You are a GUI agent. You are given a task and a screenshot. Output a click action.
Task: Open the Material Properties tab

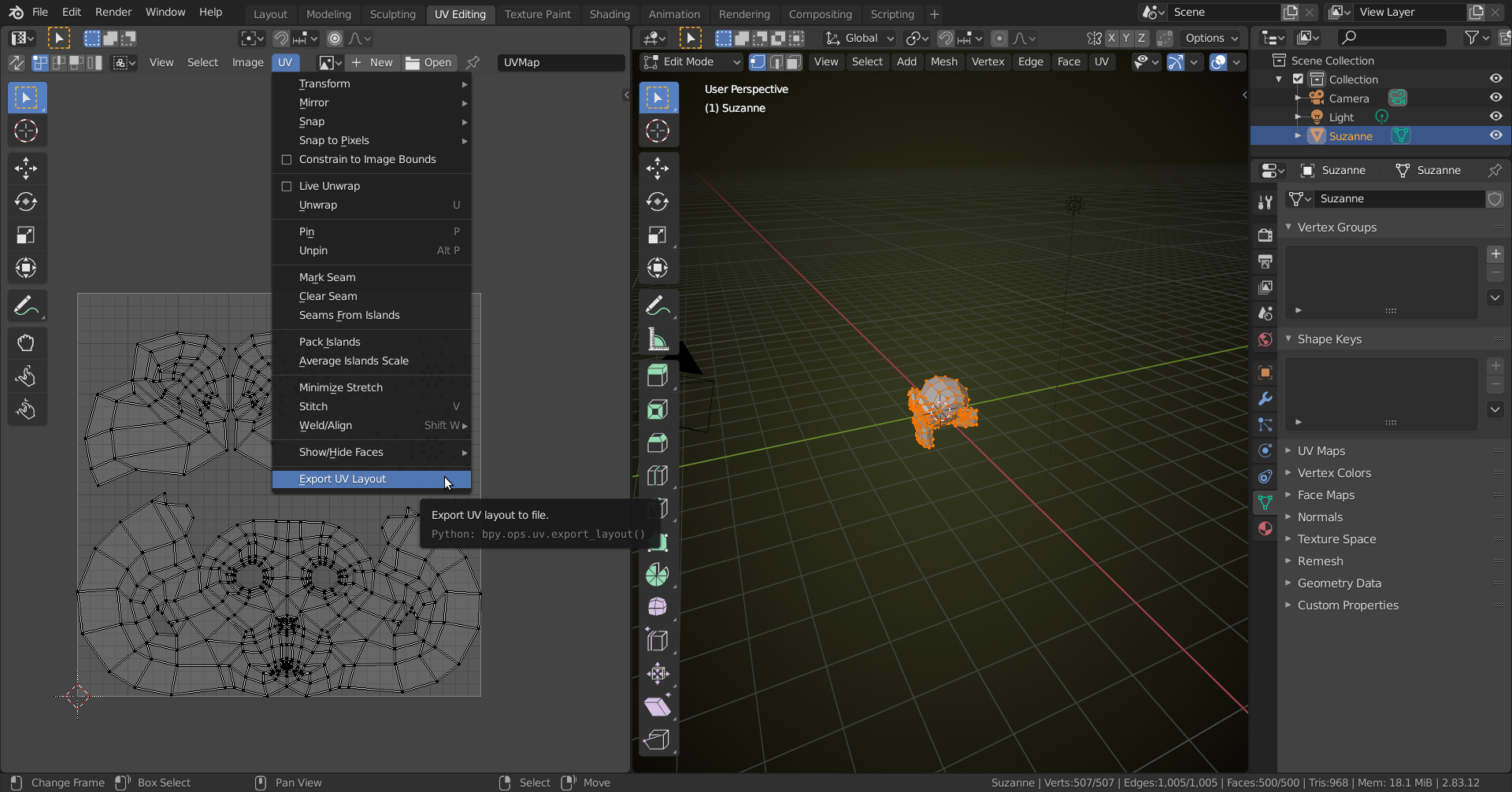pyautogui.click(x=1266, y=528)
